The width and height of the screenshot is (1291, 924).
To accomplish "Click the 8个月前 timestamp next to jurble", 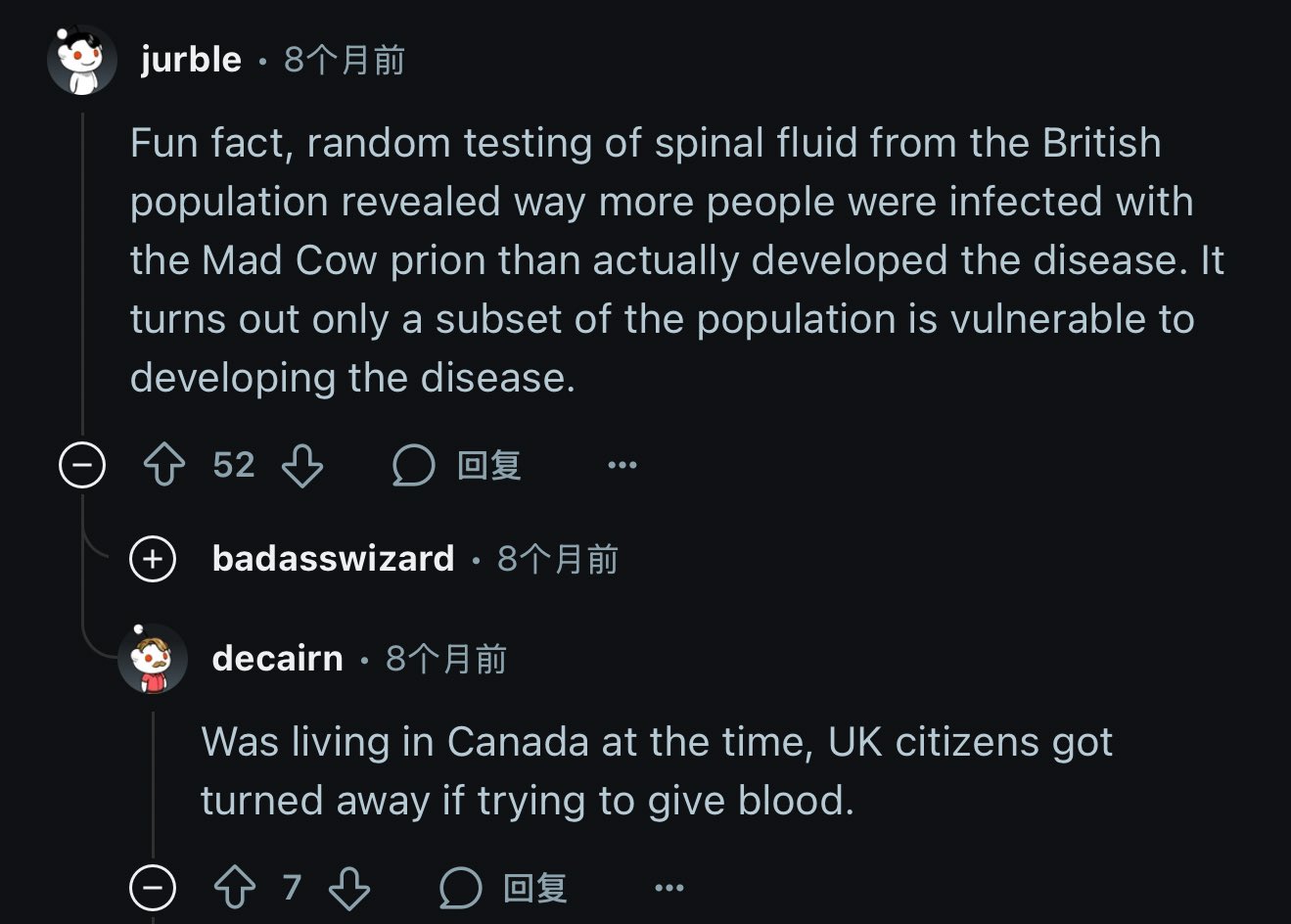I will click(x=345, y=61).
